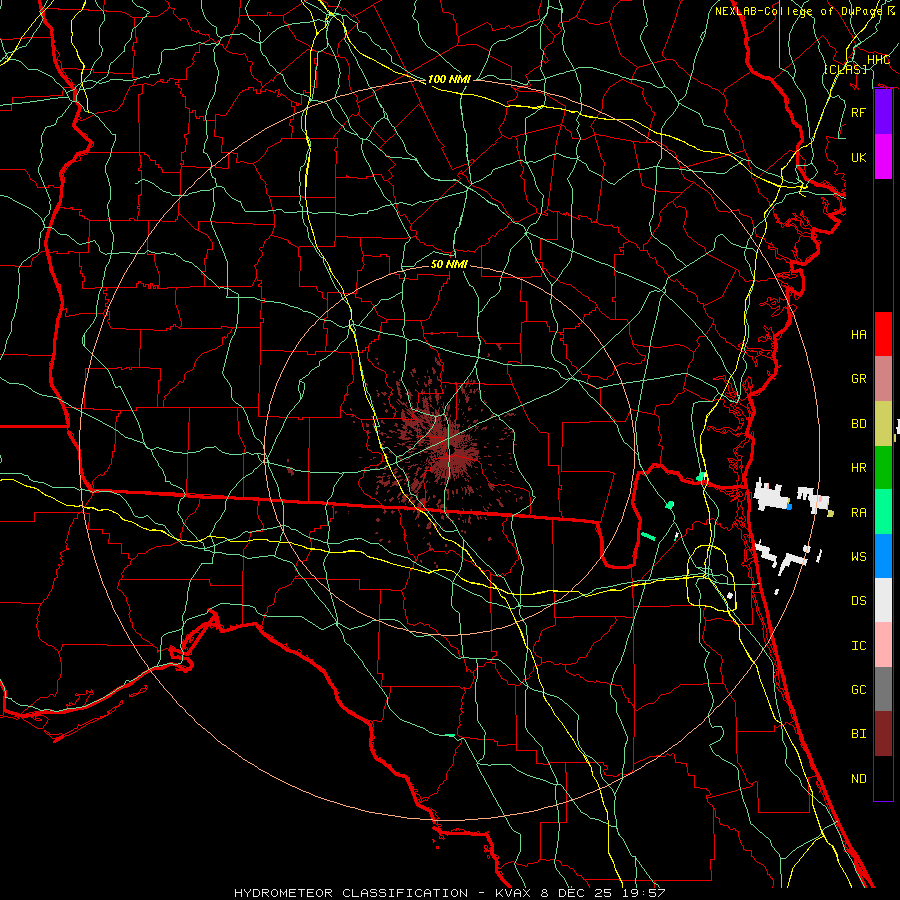This screenshot has height=900, width=900.
Task: Click the 'UK' legend label
Action: pos(858,157)
